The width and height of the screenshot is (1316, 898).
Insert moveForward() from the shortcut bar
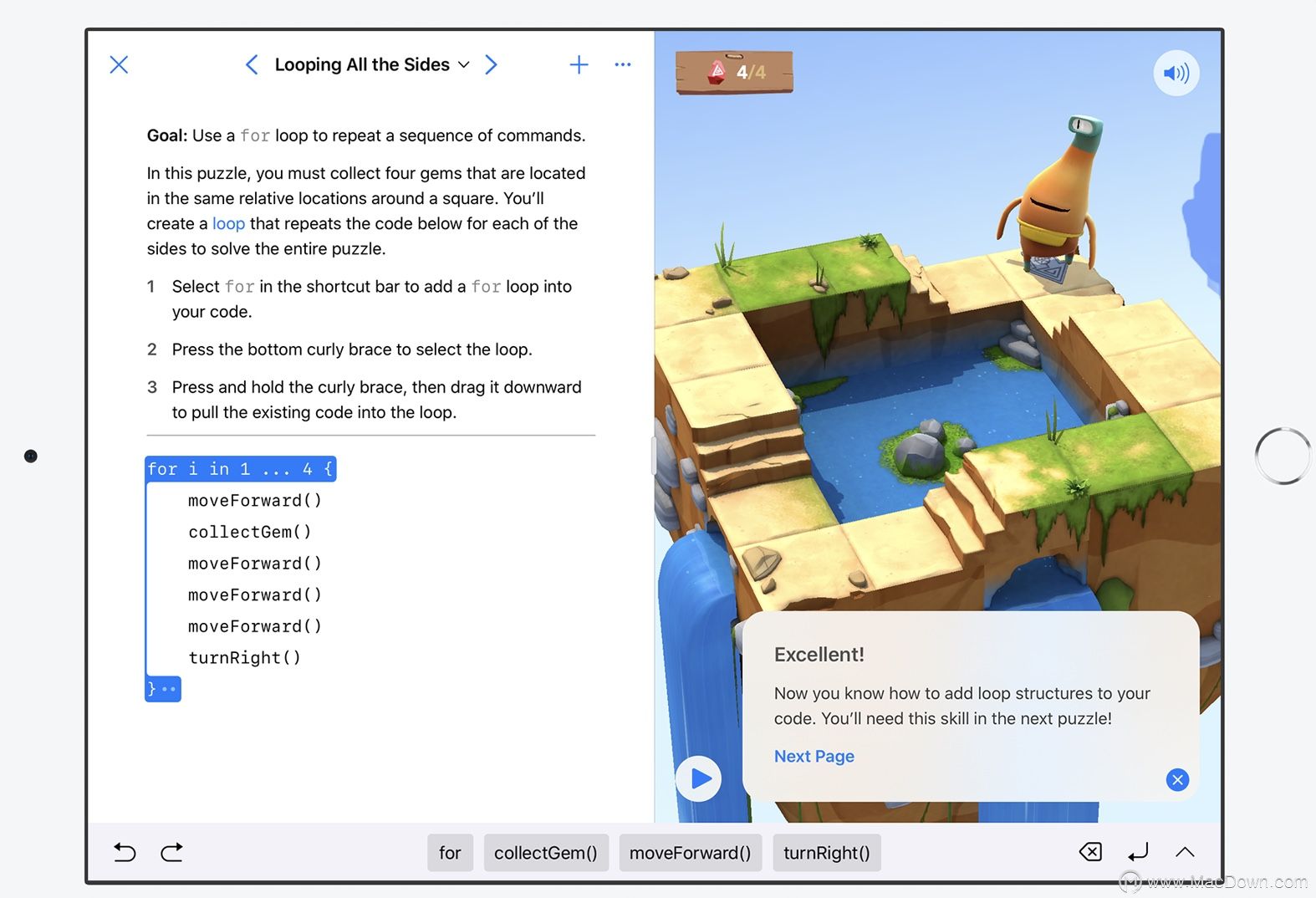pyautogui.click(x=690, y=853)
